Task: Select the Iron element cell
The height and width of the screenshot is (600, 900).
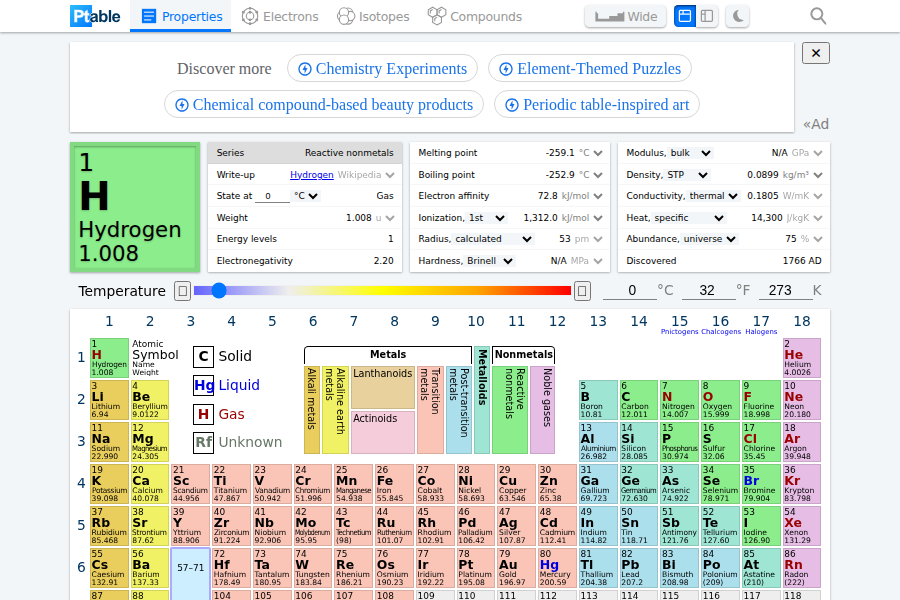Action: point(394,483)
